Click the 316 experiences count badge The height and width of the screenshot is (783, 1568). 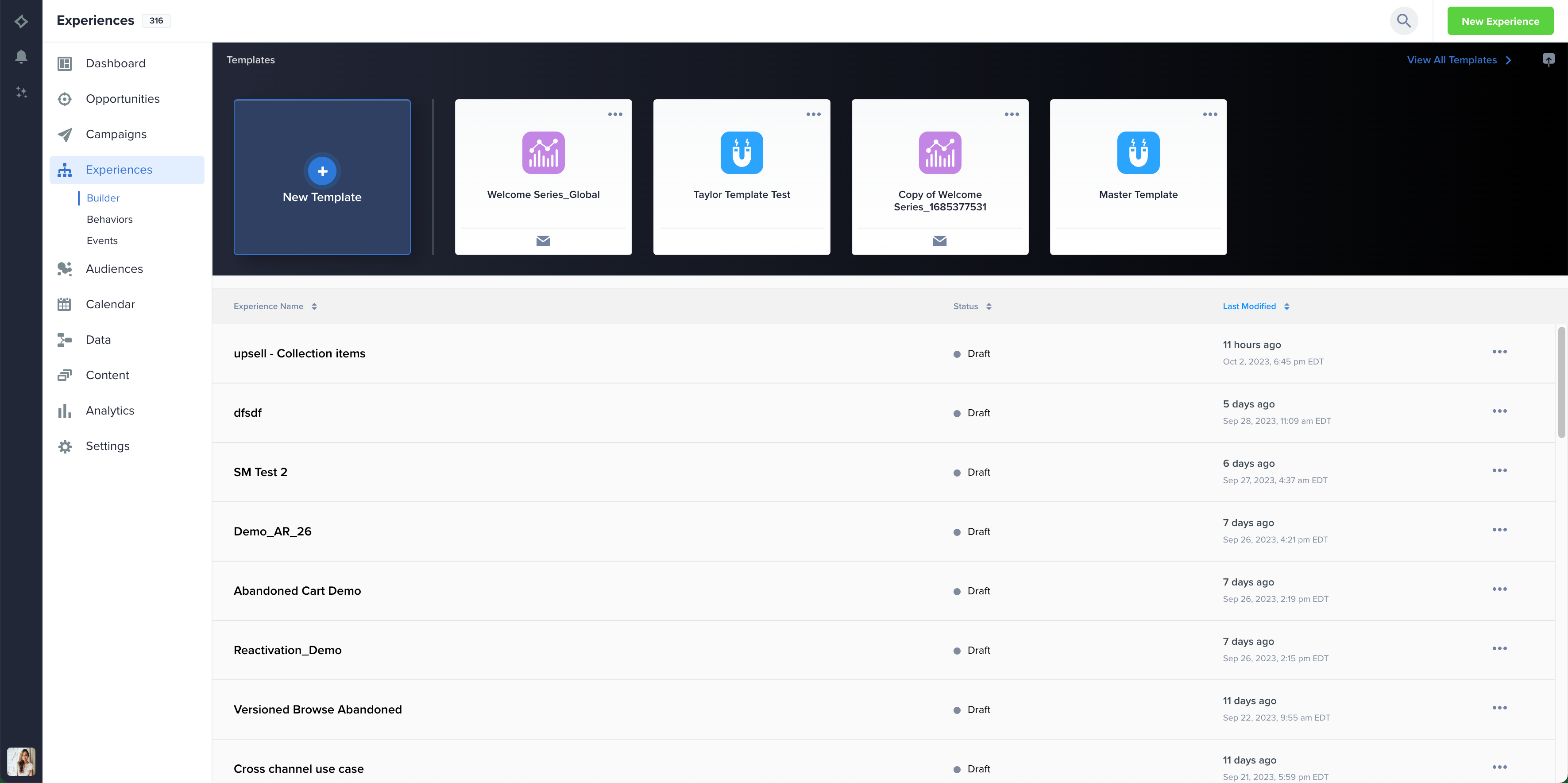point(156,21)
